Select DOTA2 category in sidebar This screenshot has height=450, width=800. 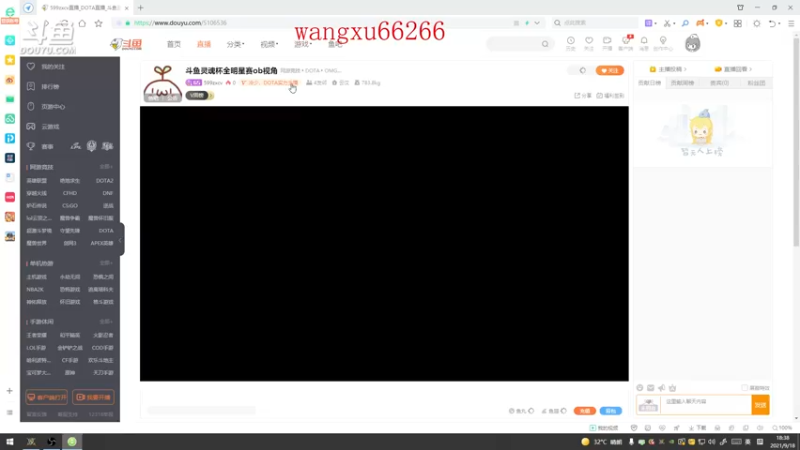pyautogui.click(x=105, y=181)
